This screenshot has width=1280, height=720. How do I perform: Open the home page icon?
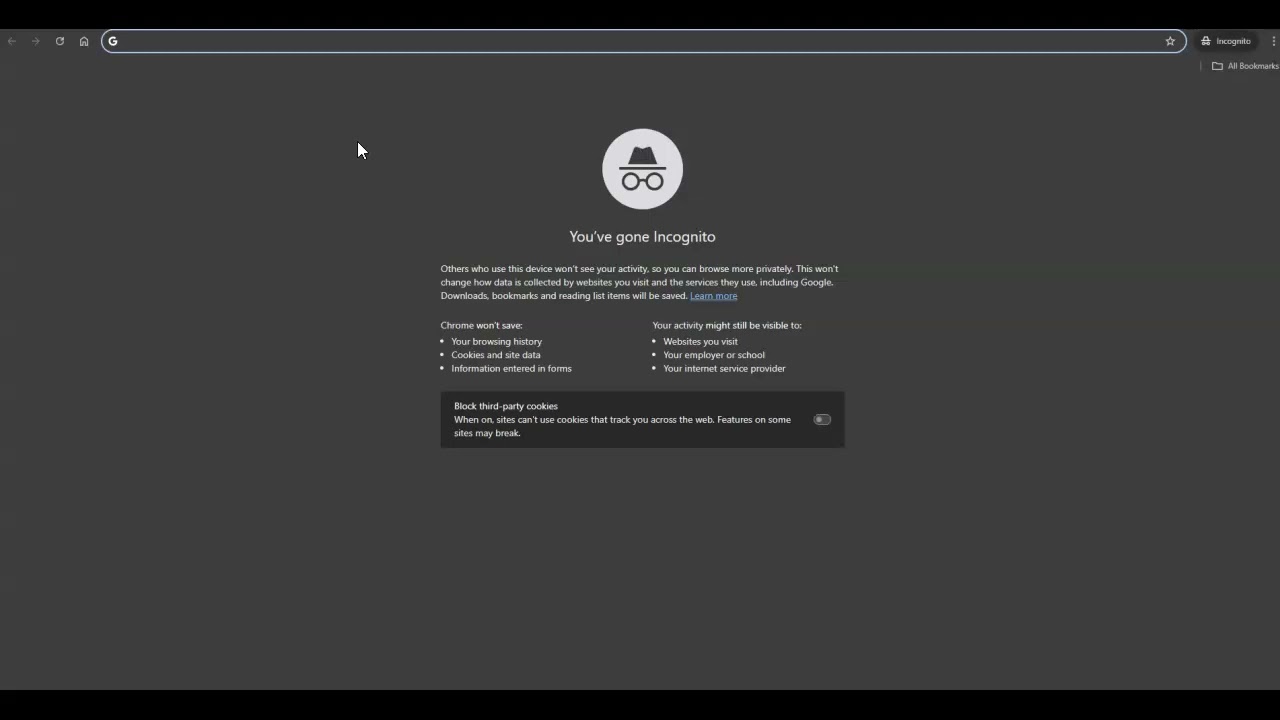84,41
